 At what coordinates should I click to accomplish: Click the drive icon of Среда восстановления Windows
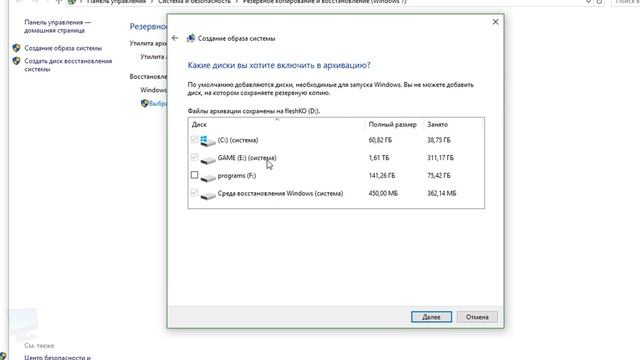(x=208, y=196)
